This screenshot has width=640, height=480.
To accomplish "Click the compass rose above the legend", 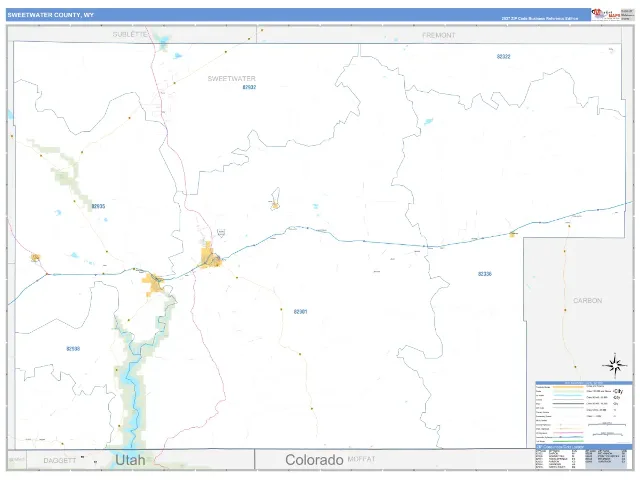I will (614, 364).
